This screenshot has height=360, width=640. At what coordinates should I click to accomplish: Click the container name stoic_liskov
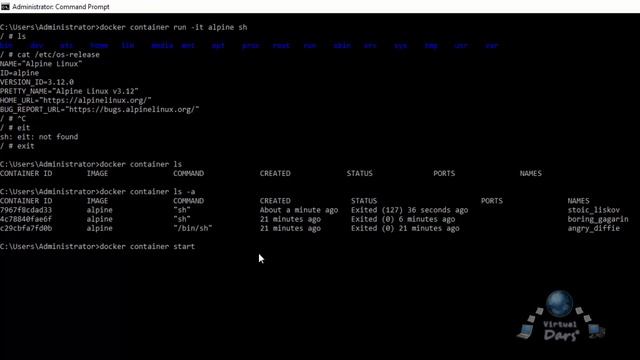point(593,210)
